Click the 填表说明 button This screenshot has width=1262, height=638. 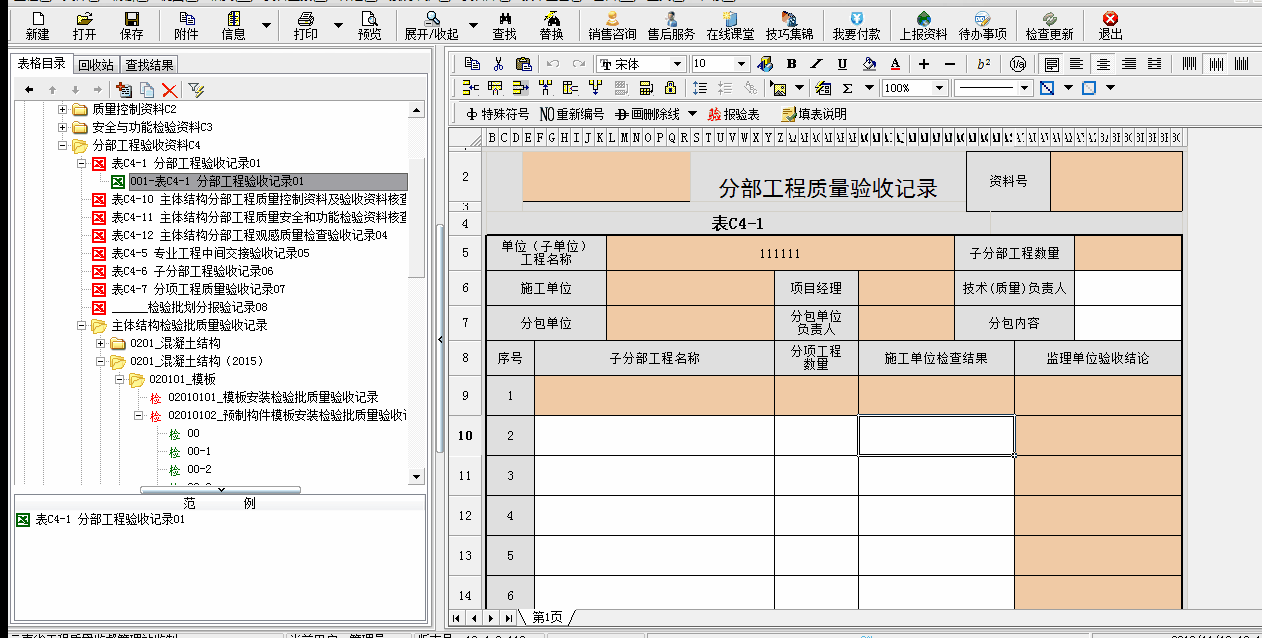coord(813,114)
